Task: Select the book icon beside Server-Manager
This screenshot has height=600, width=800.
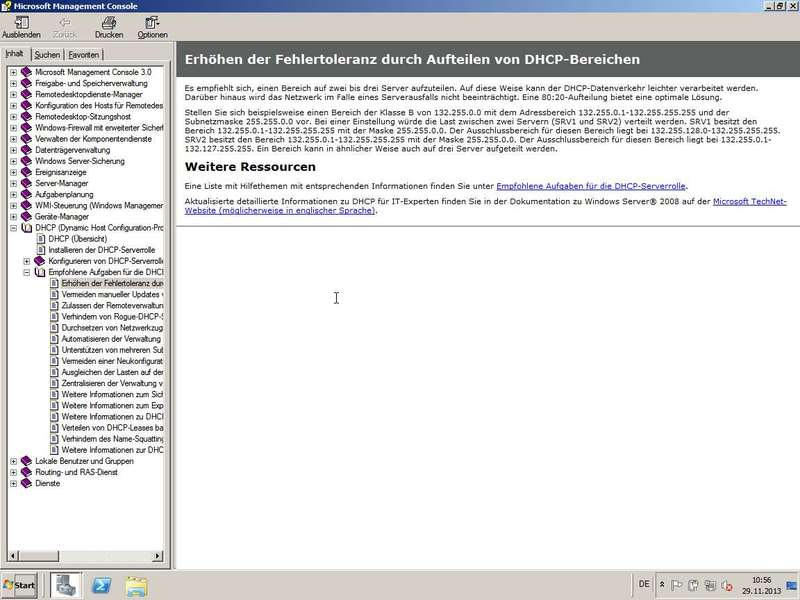Action: coord(27,184)
